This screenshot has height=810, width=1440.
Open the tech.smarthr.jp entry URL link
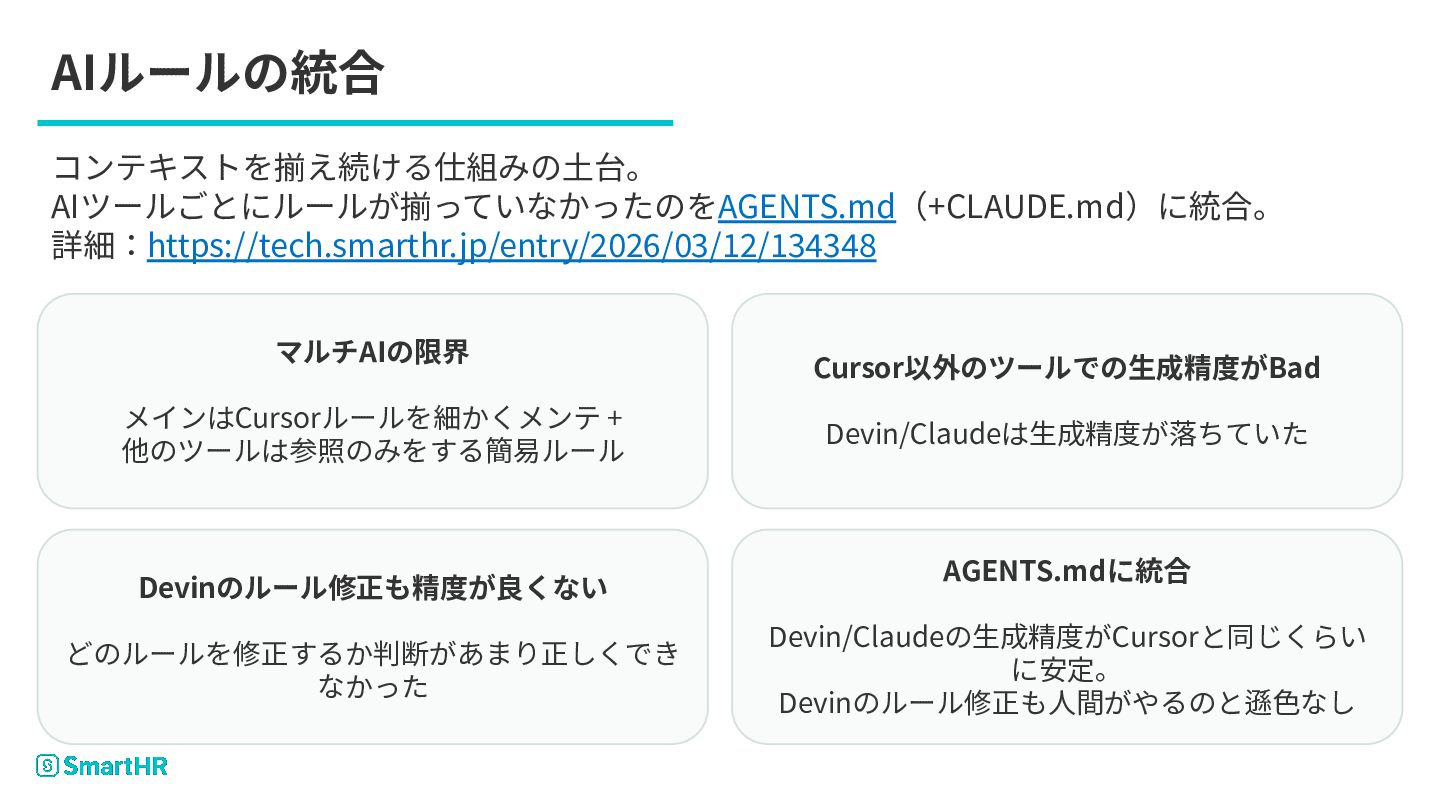pos(511,245)
